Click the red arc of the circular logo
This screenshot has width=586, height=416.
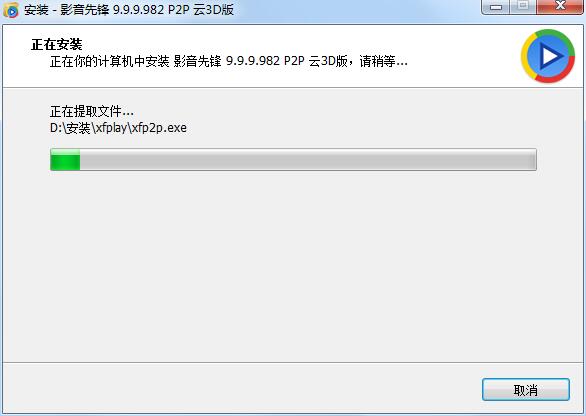tap(559, 74)
